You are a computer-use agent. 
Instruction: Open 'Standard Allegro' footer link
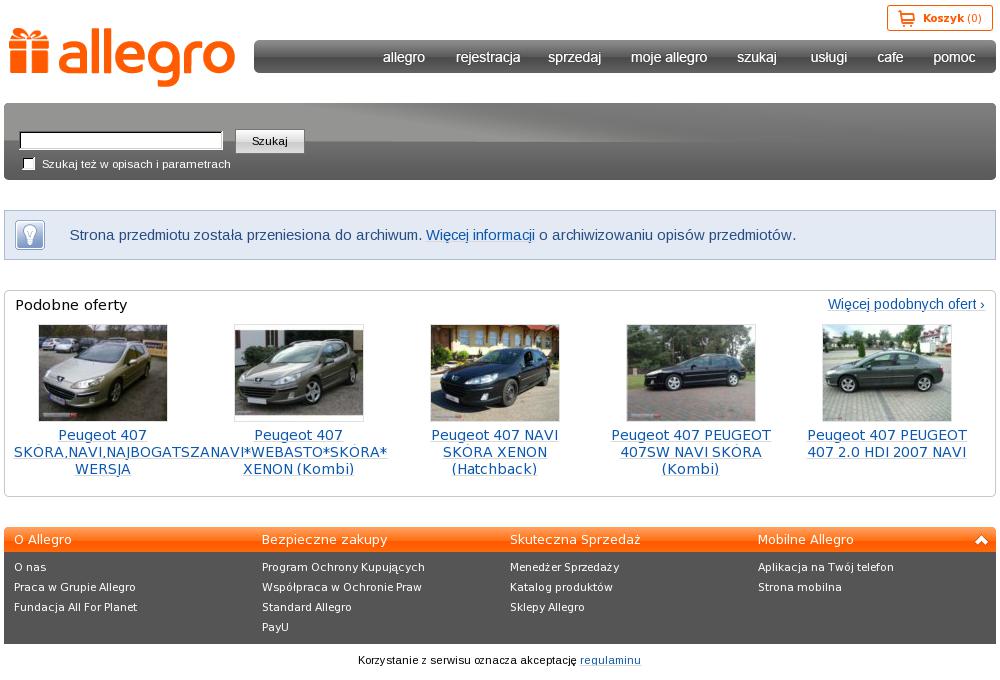click(307, 607)
